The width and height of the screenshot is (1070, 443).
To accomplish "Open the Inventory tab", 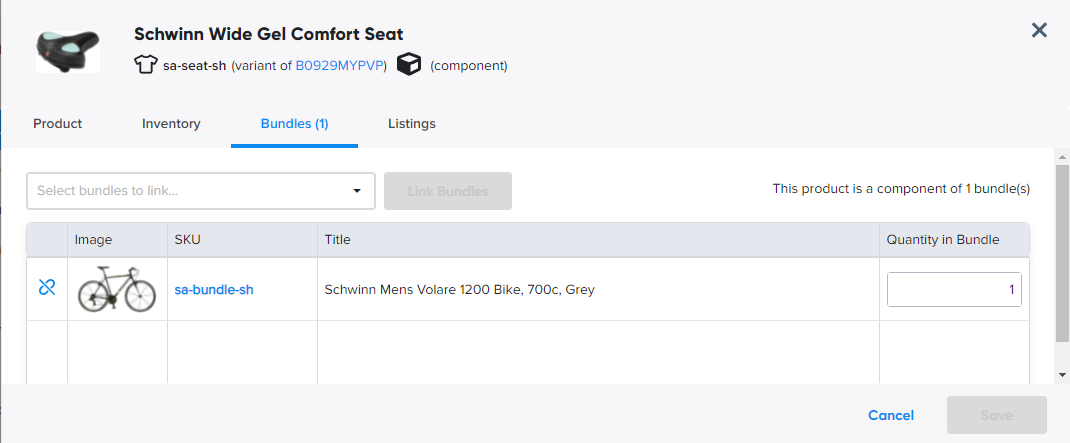I will coord(171,124).
